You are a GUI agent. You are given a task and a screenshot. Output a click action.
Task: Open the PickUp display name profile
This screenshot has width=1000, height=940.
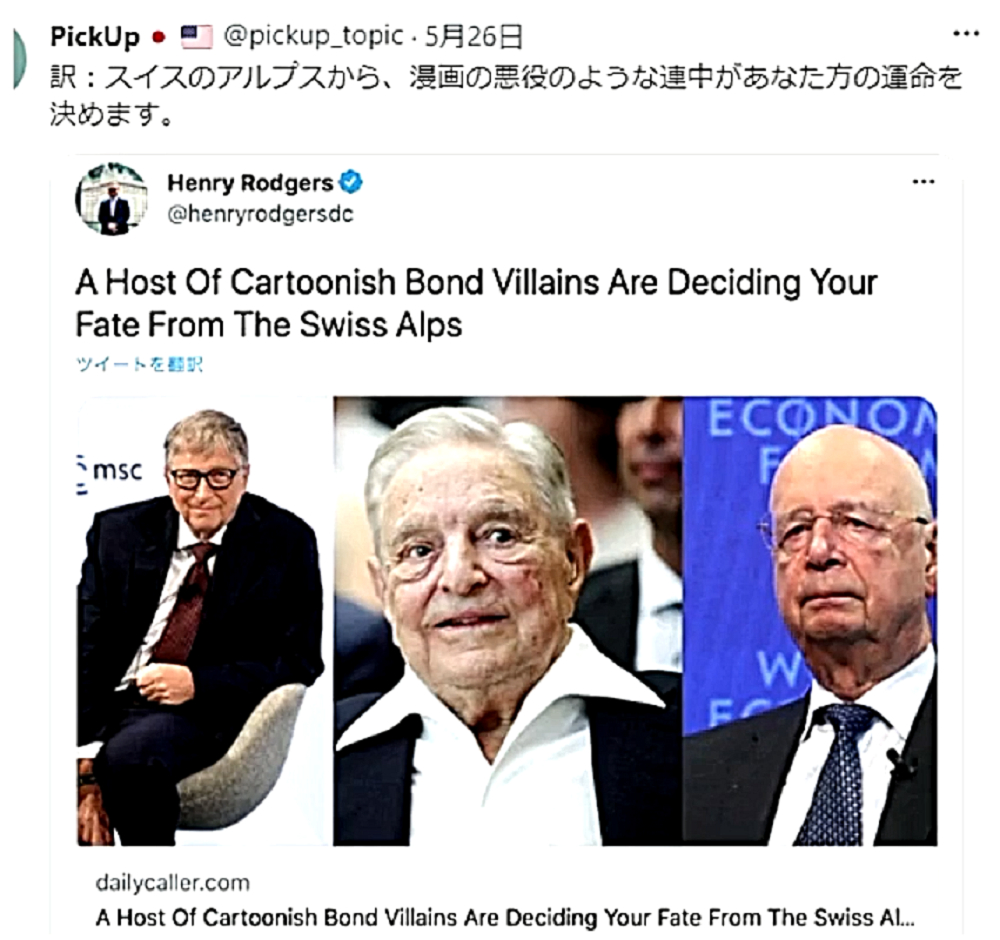click(x=94, y=37)
